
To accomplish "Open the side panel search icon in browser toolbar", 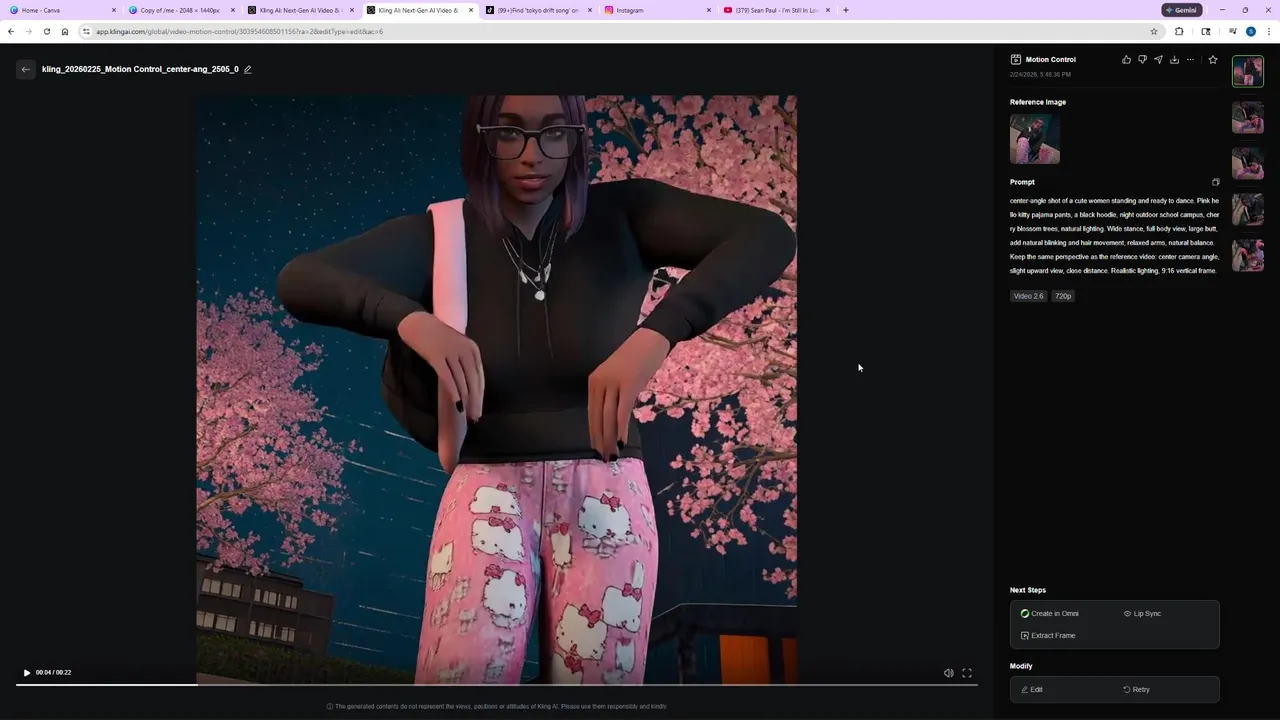I will click(x=1206, y=31).
